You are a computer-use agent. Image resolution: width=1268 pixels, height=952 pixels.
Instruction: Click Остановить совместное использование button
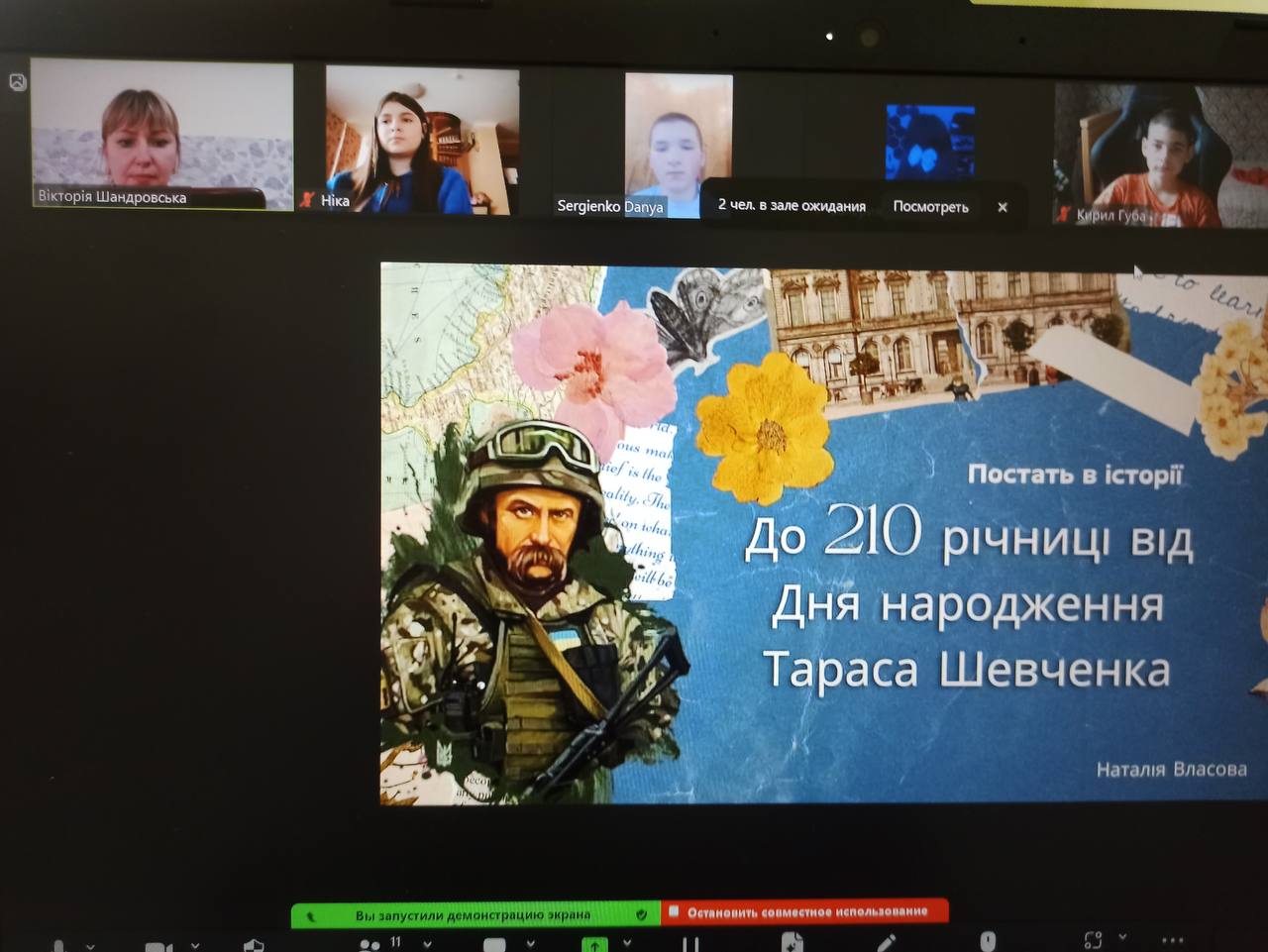click(804, 910)
